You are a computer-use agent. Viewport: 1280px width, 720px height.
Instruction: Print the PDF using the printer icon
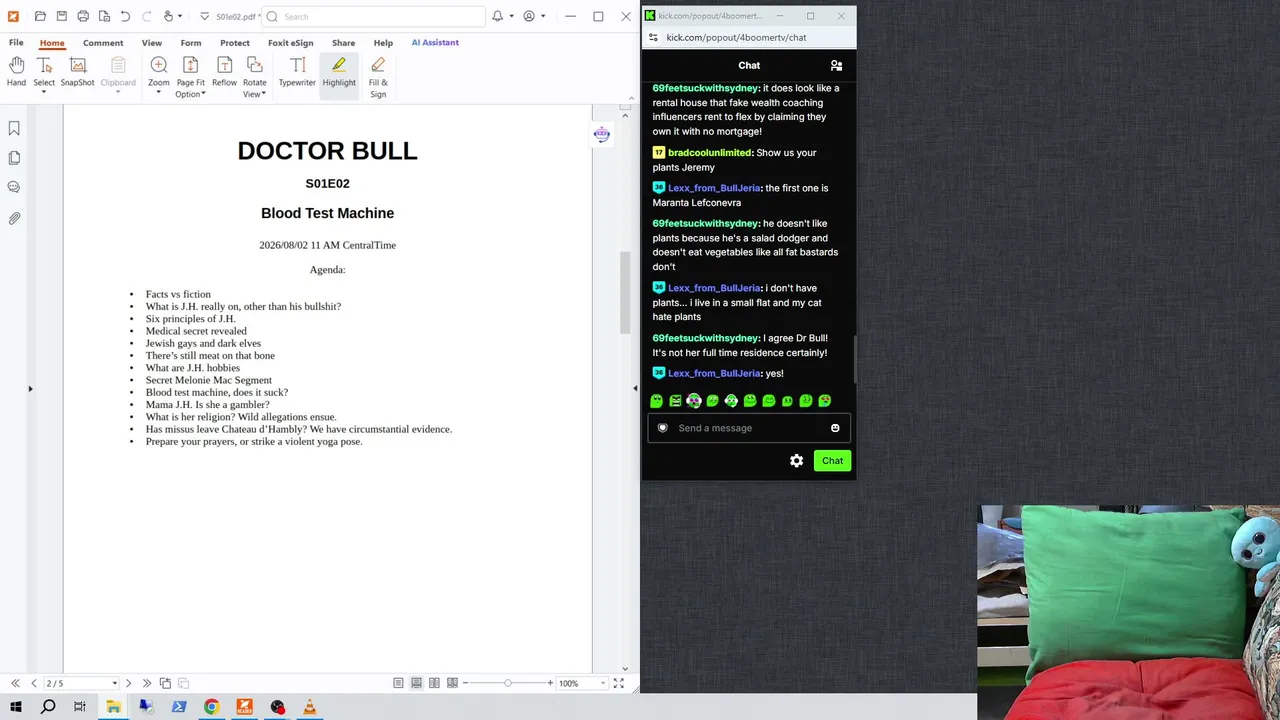[83, 16]
